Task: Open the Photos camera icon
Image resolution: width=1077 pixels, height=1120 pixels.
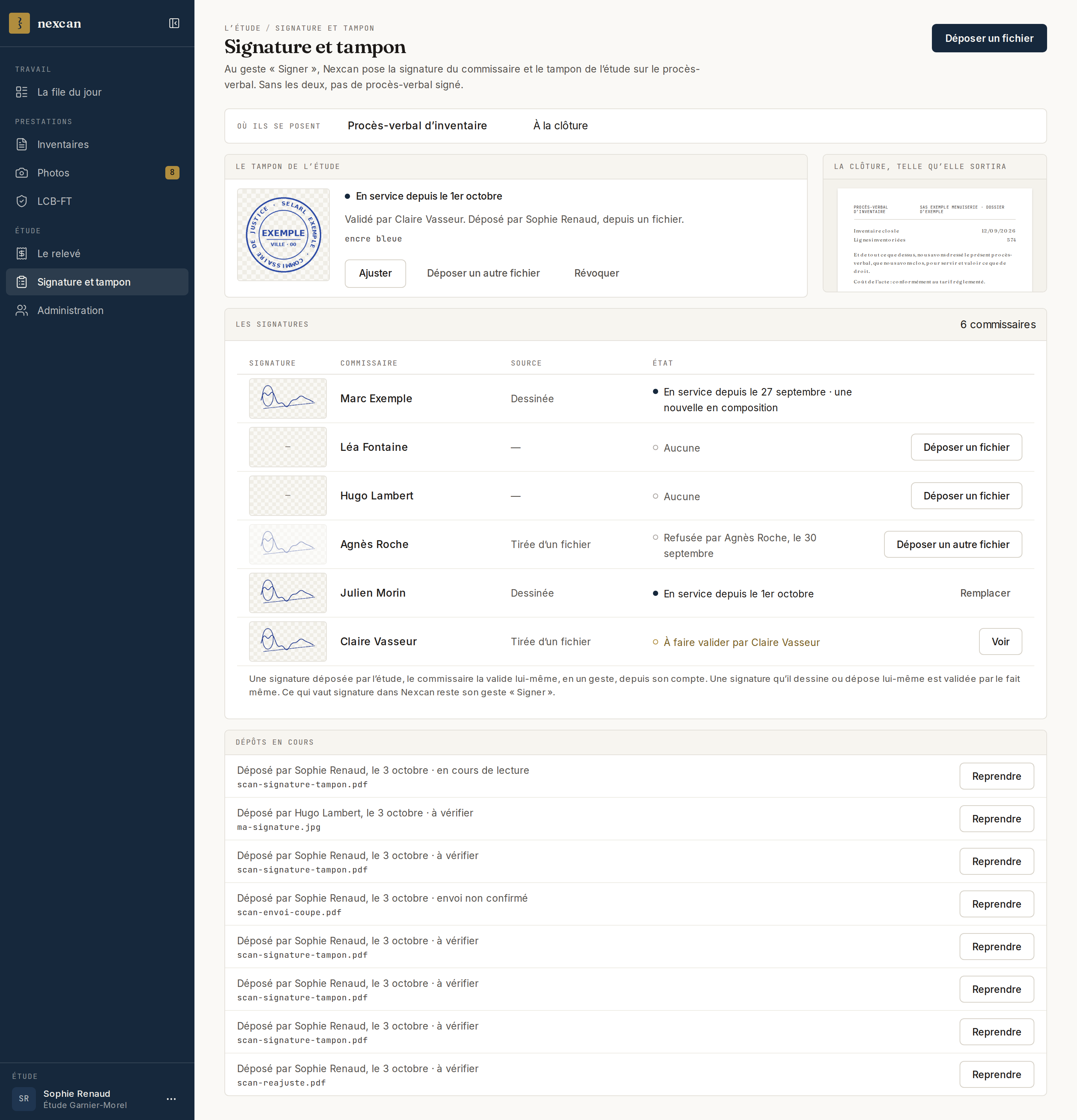Action: [22, 173]
